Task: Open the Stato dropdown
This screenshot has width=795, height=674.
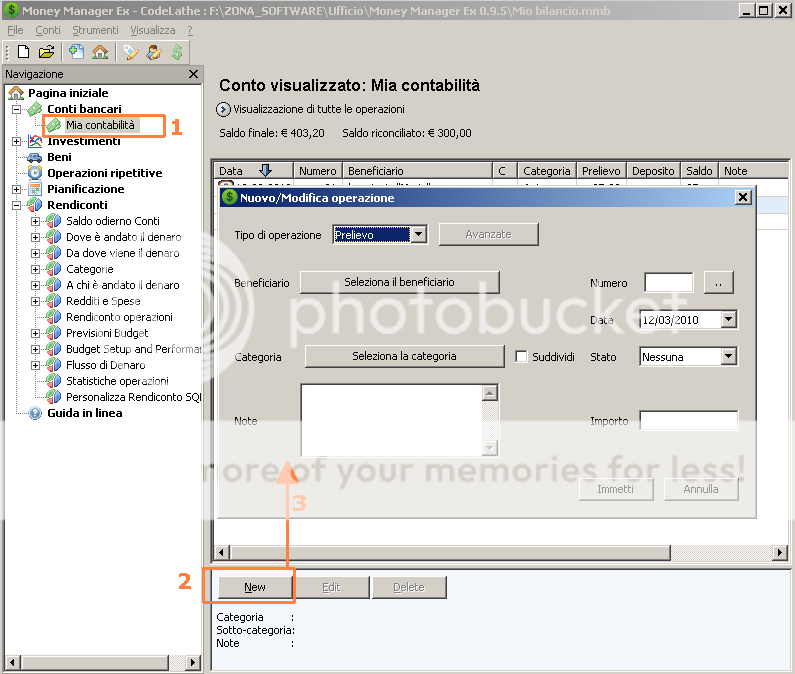Action: point(729,357)
